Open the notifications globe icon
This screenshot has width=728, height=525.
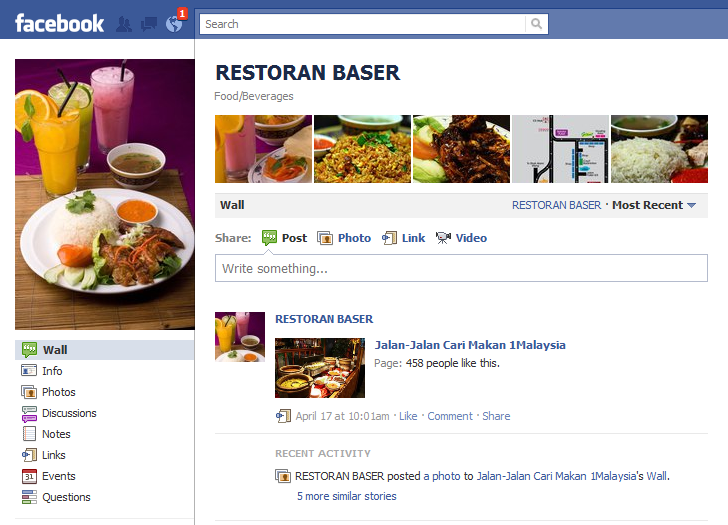174,24
